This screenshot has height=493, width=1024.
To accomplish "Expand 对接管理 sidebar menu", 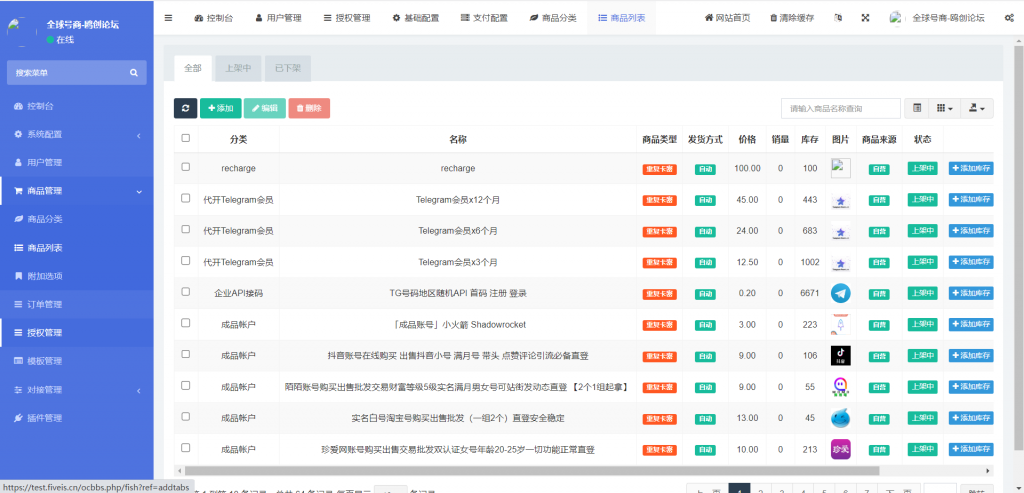I will coord(76,390).
